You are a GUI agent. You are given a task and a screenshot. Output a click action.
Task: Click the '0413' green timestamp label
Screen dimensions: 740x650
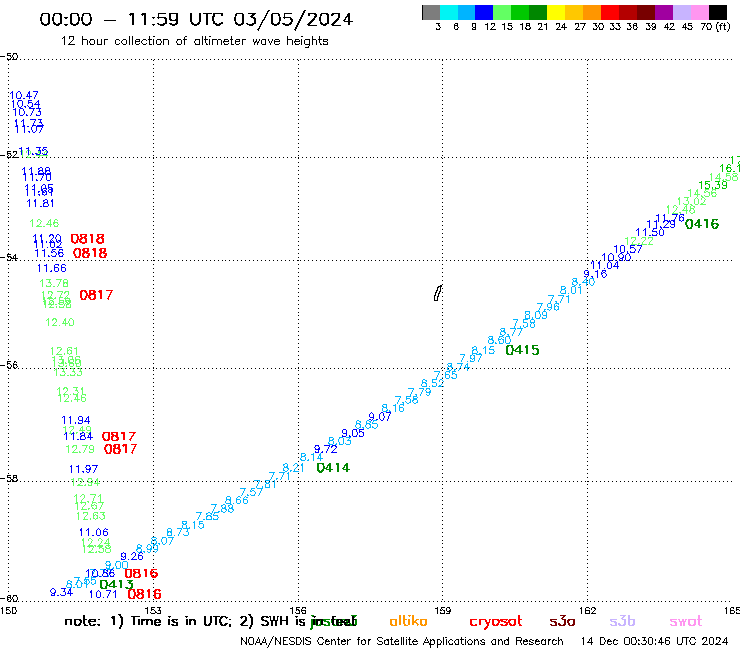[x=116, y=584]
